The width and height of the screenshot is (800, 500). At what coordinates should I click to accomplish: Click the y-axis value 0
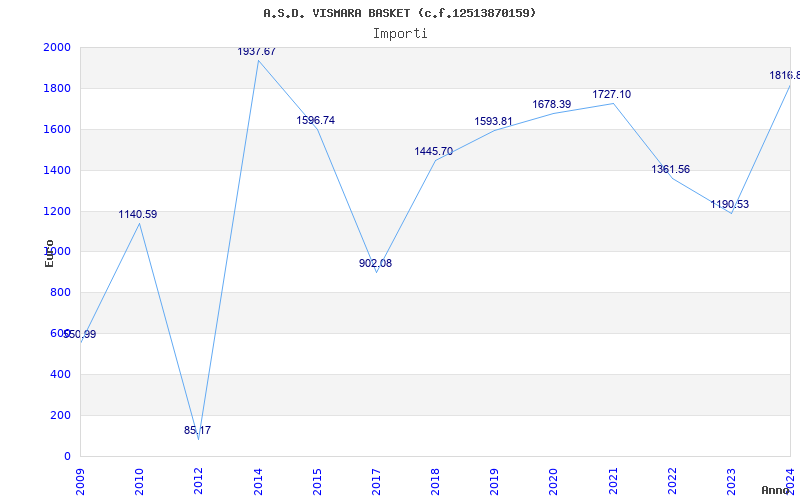[67, 456]
